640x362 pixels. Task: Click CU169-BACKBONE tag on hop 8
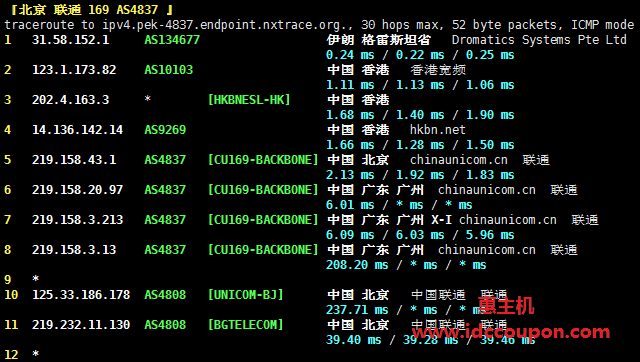pos(263,250)
